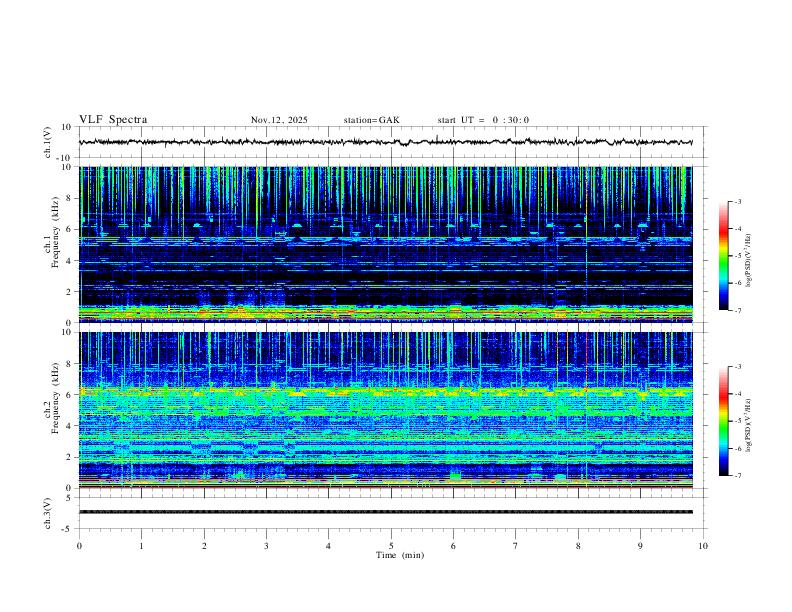Click the ch.1 waveform trace panel

(x=392, y=142)
